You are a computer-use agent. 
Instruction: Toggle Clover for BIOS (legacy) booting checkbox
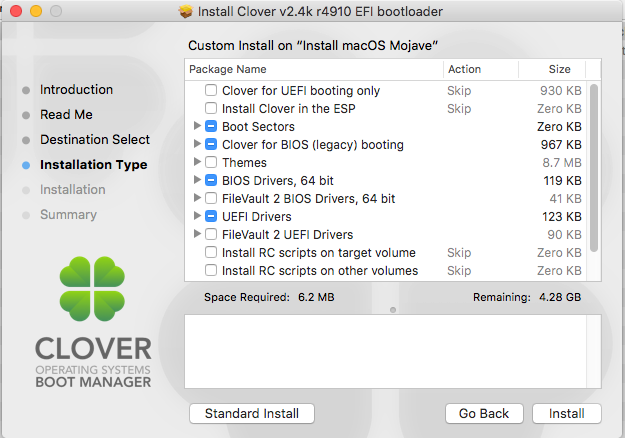[x=211, y=144]
